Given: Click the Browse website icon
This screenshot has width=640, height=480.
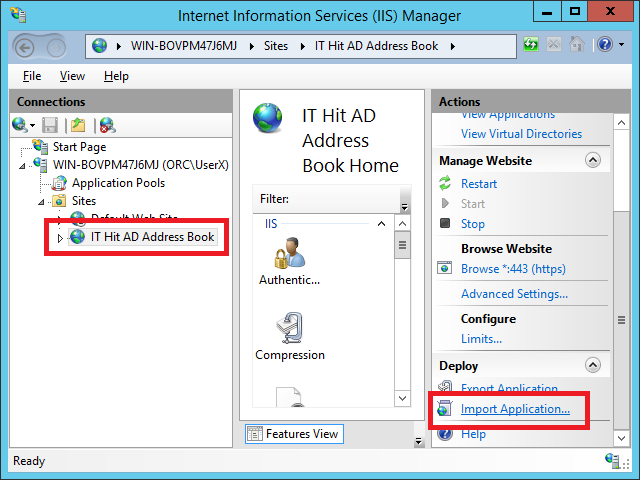Looking at the screenshot, I should [x=444, y=268].
